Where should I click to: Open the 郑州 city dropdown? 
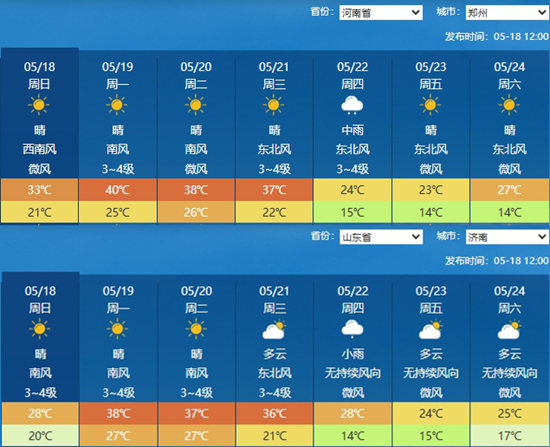pos(507,13)
